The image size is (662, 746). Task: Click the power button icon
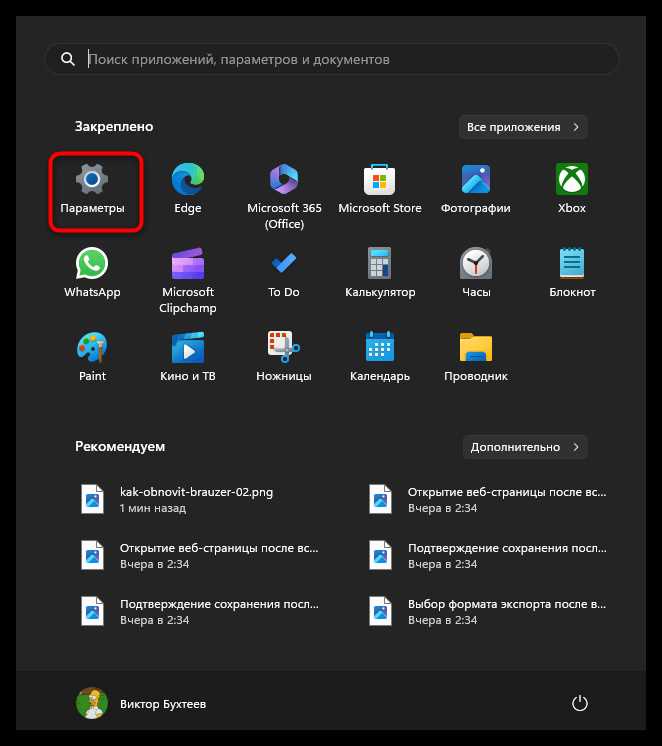click(x=579, y=703)
